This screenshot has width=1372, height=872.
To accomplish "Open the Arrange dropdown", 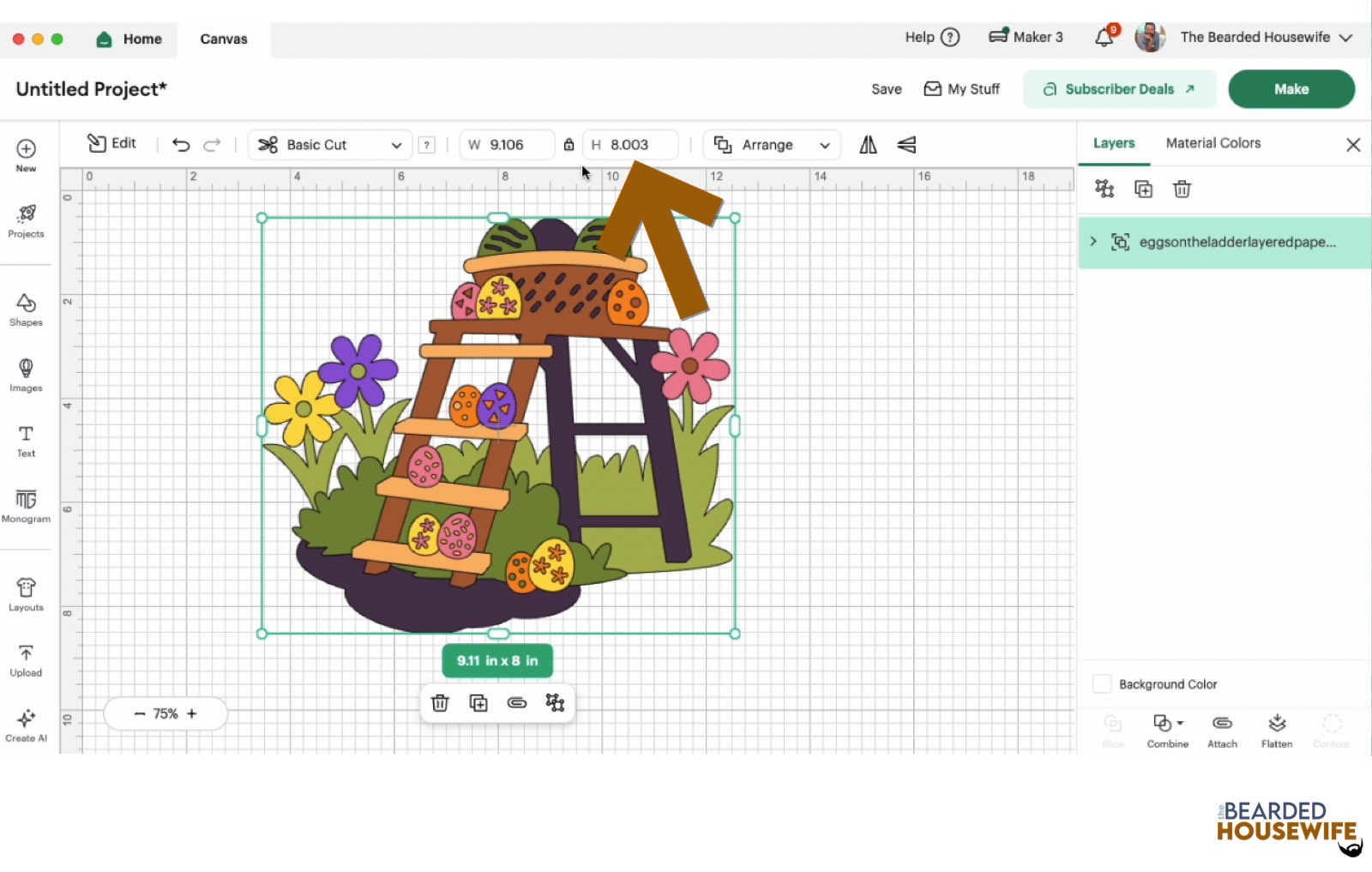I will tap(772, 145).
